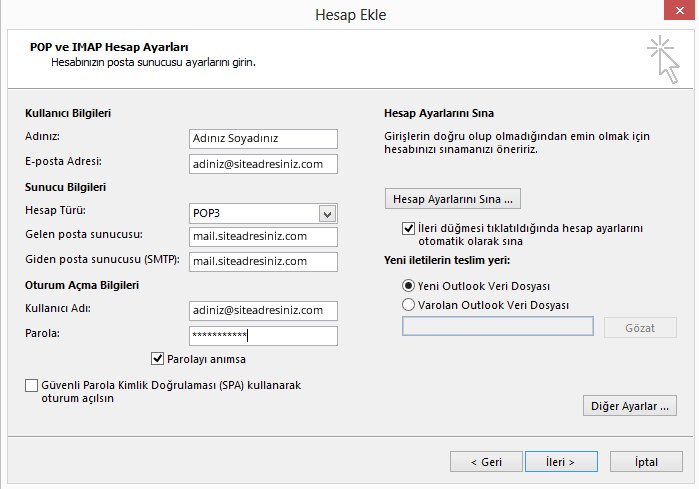Open the Hesap Türü dropdown arrow
The width and height of the screenshot is (699, 489).
[x=328, y=214]
